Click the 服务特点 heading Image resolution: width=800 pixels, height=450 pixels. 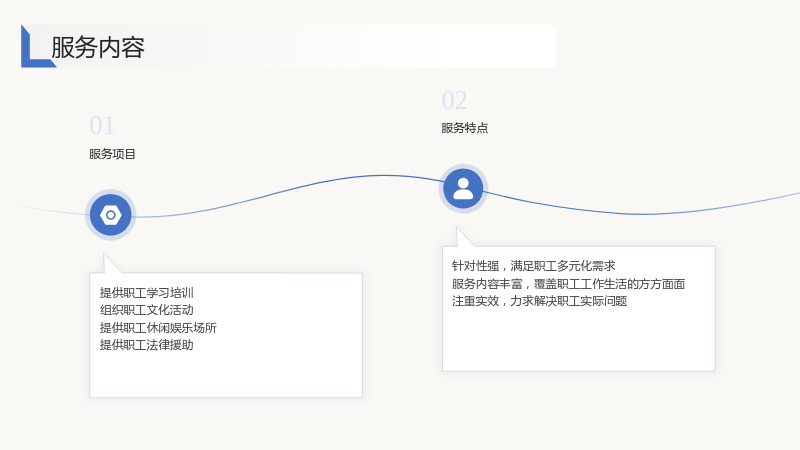click(465, 128)
